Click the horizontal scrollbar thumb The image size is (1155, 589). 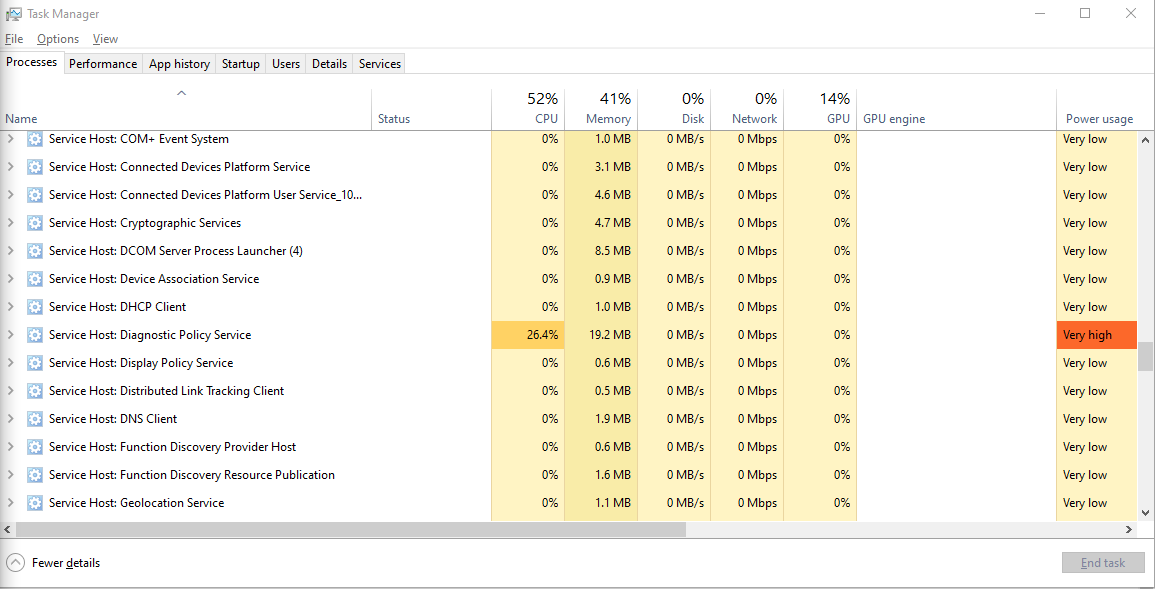click(351, 529)
